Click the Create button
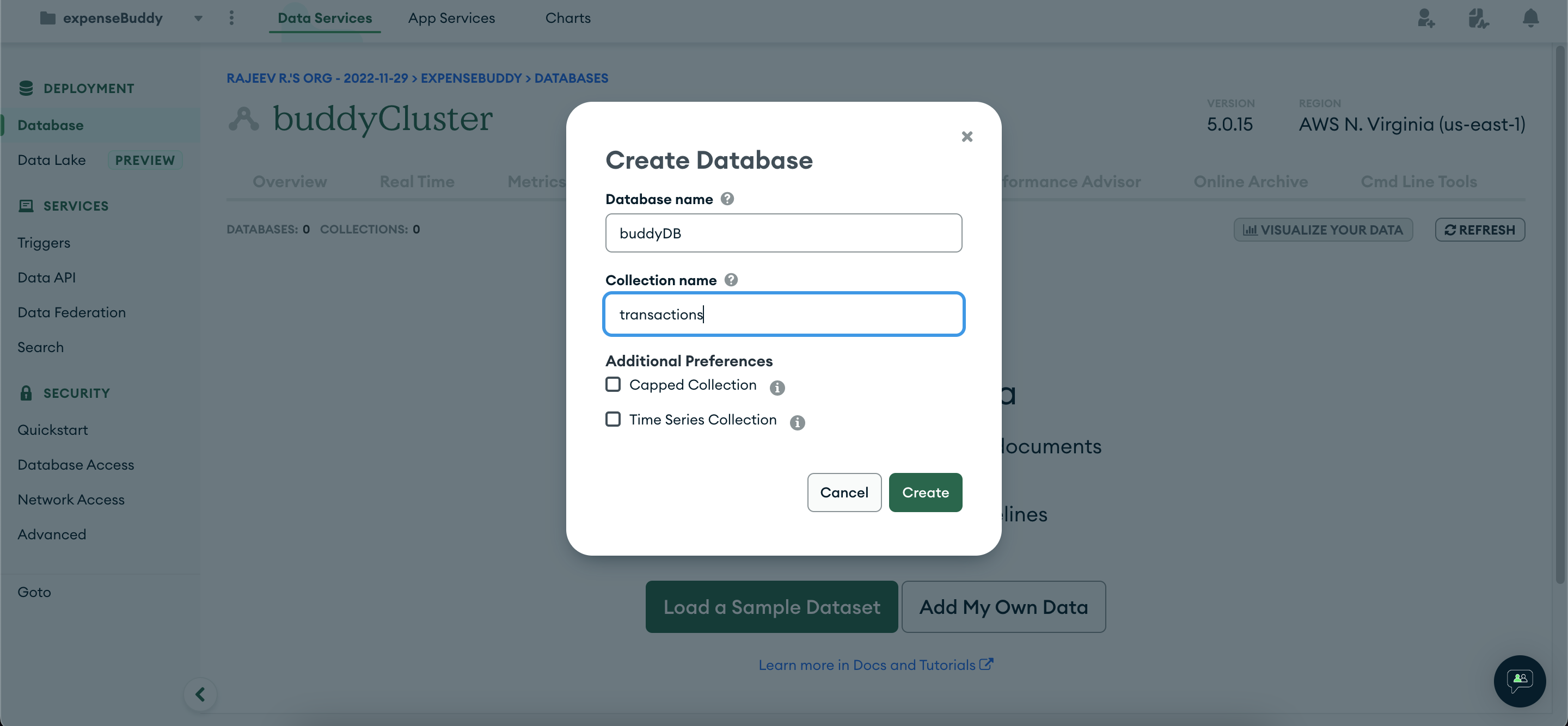This screenshot has width=1568, height=726. 925,493
